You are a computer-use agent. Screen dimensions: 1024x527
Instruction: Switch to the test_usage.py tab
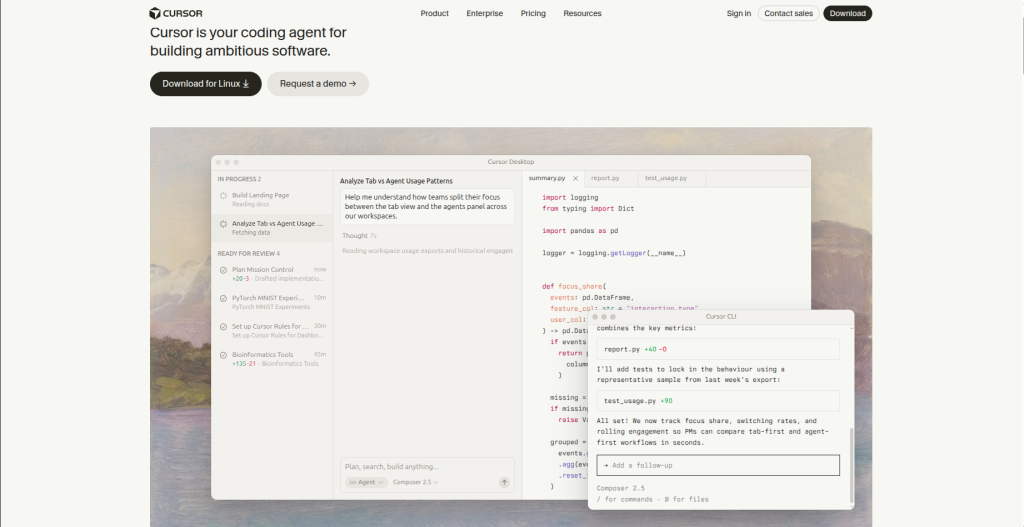click(x=665, y=178)
